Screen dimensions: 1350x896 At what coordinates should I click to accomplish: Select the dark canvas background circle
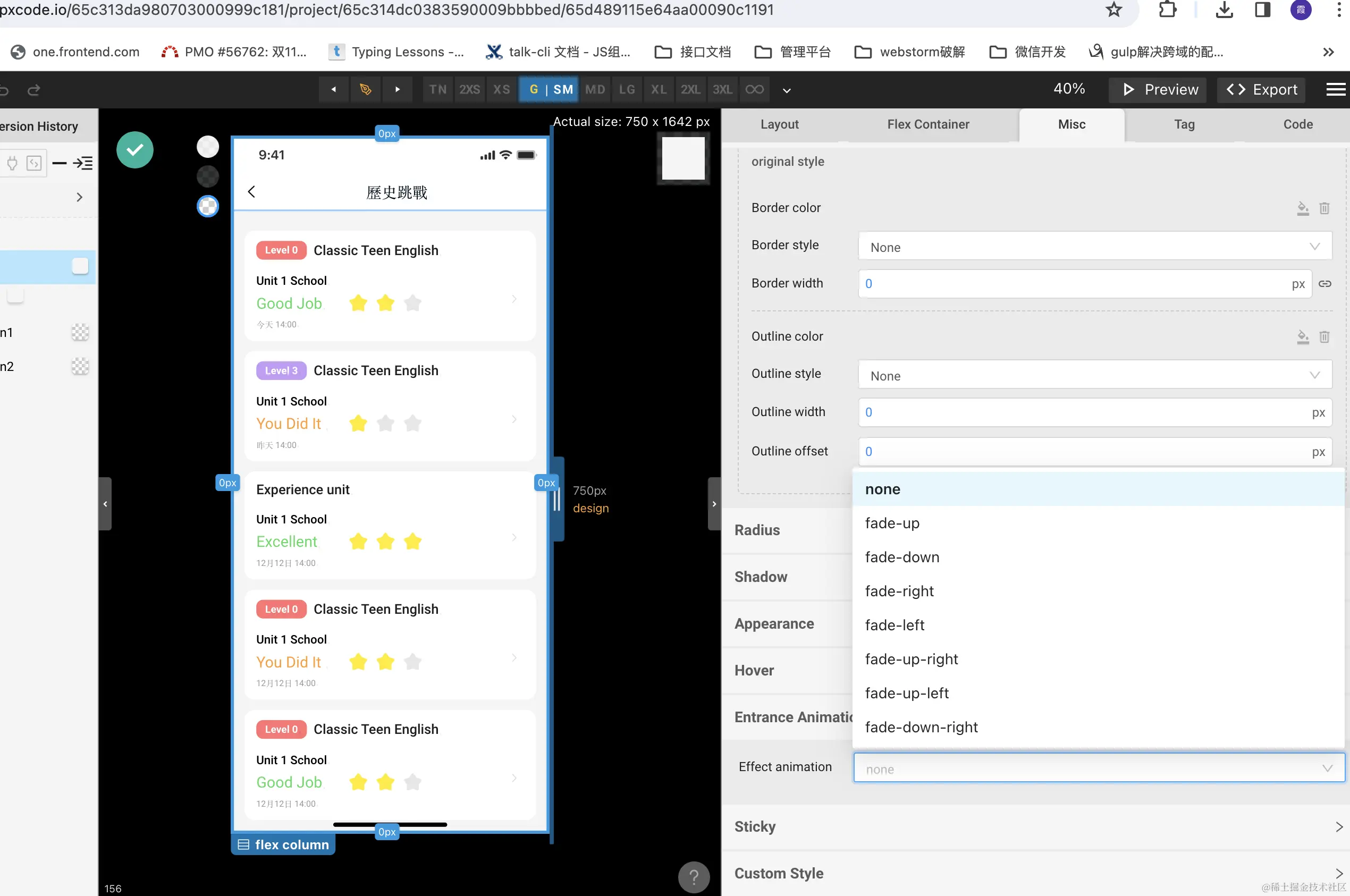pos(207,176)
